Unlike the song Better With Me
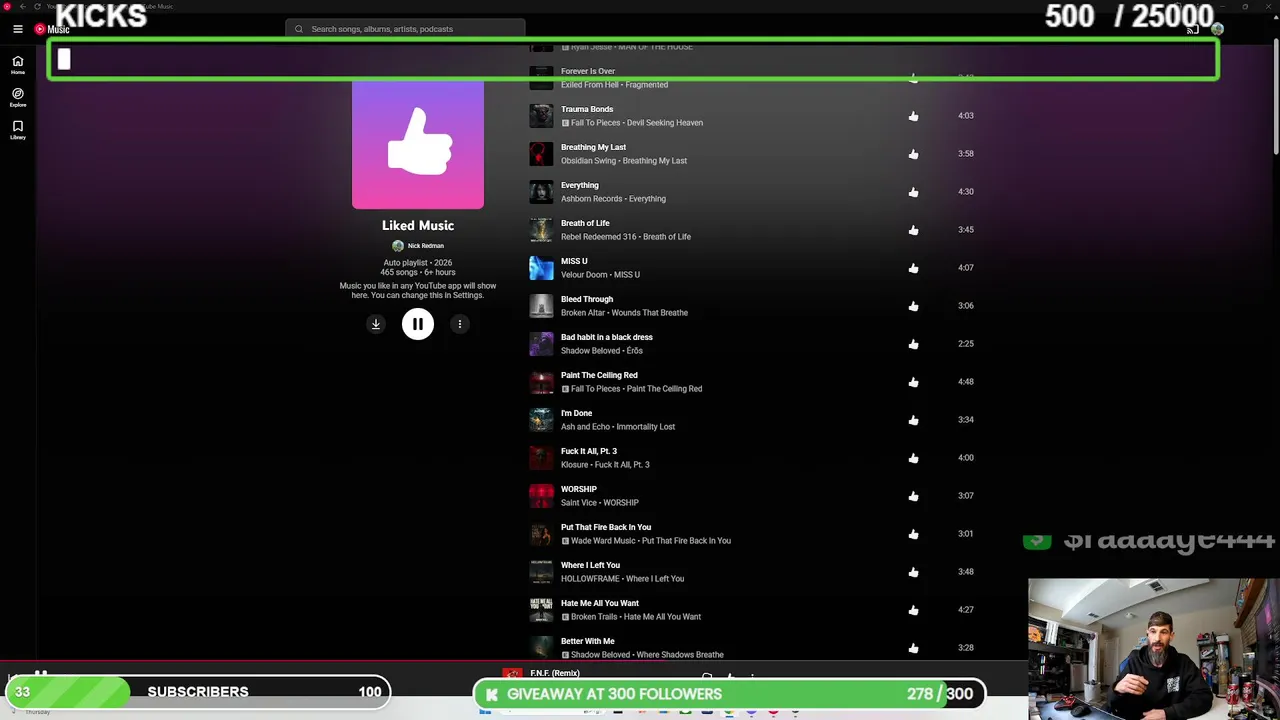This screenshot has height=720, width=1280. 913,648
